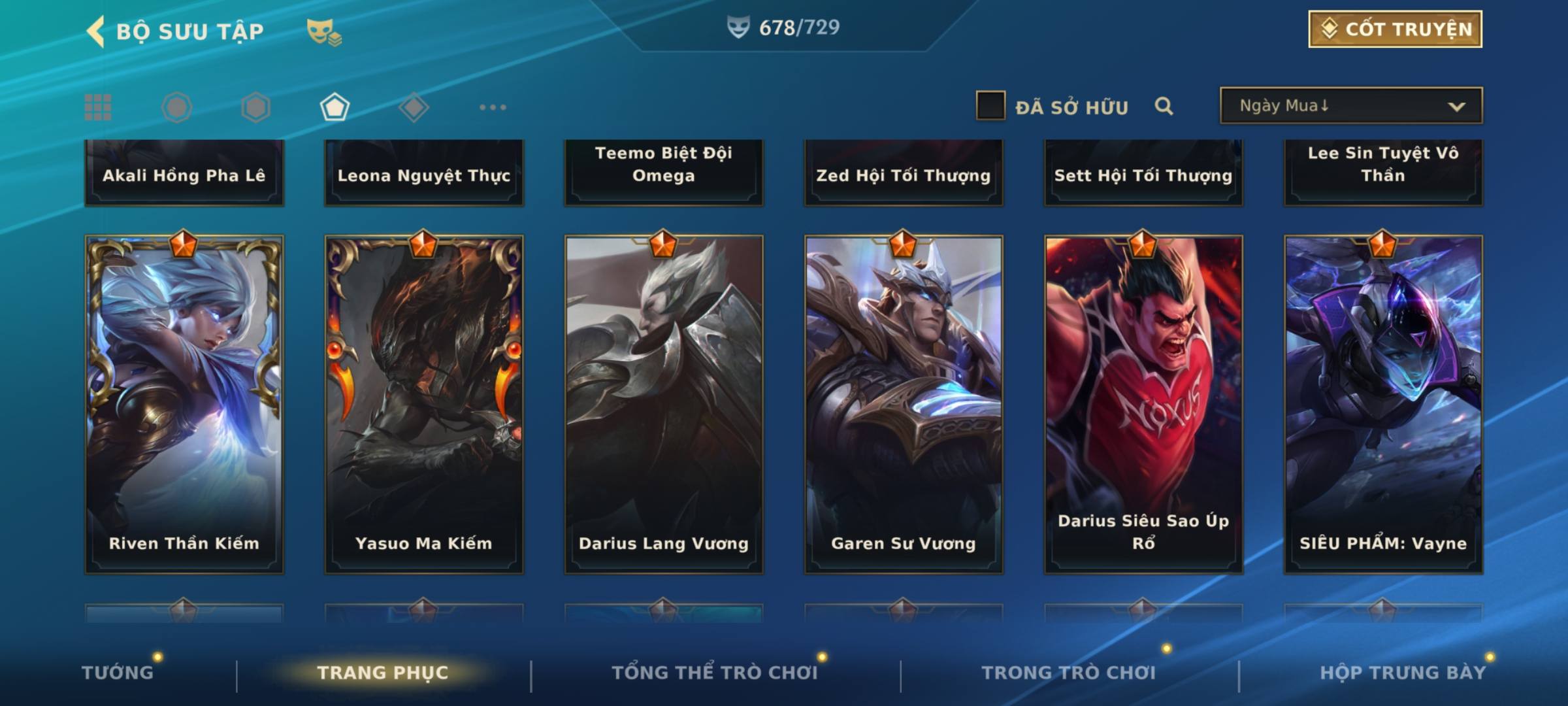This screenshot has height=706, width=1568.
Task: Select the round rarity filter icon
Action: tap(176, 107)
